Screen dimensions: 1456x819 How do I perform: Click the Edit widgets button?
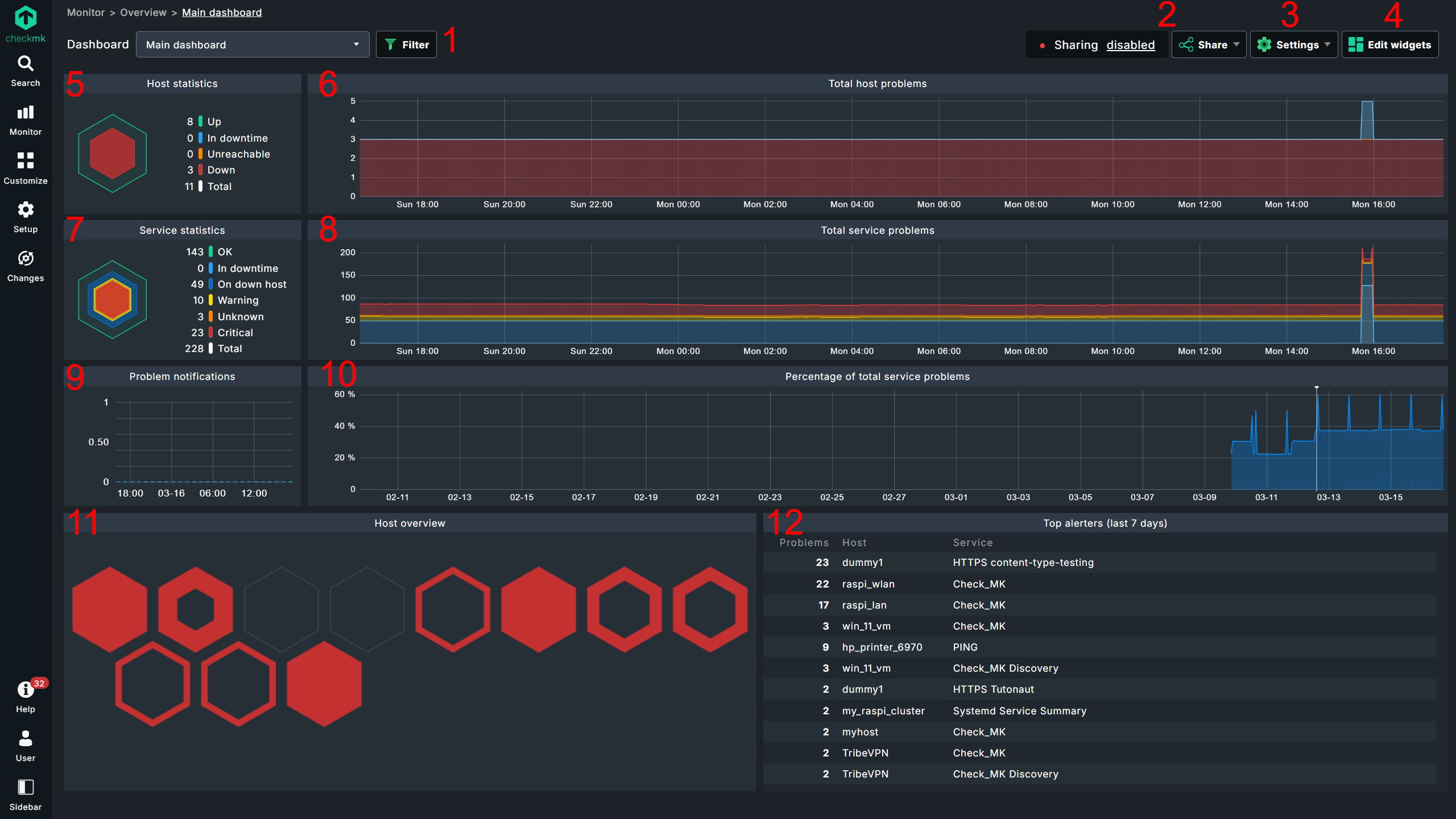(x=1390, y=44)
